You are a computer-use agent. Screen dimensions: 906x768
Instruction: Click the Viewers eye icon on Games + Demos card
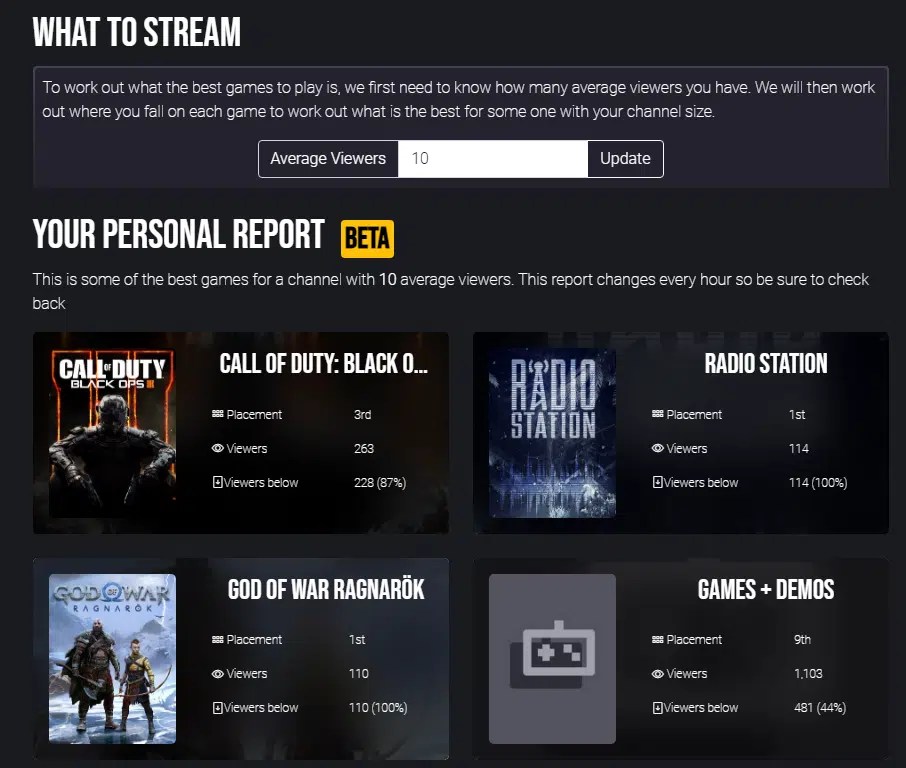click(x=660, y=673)
